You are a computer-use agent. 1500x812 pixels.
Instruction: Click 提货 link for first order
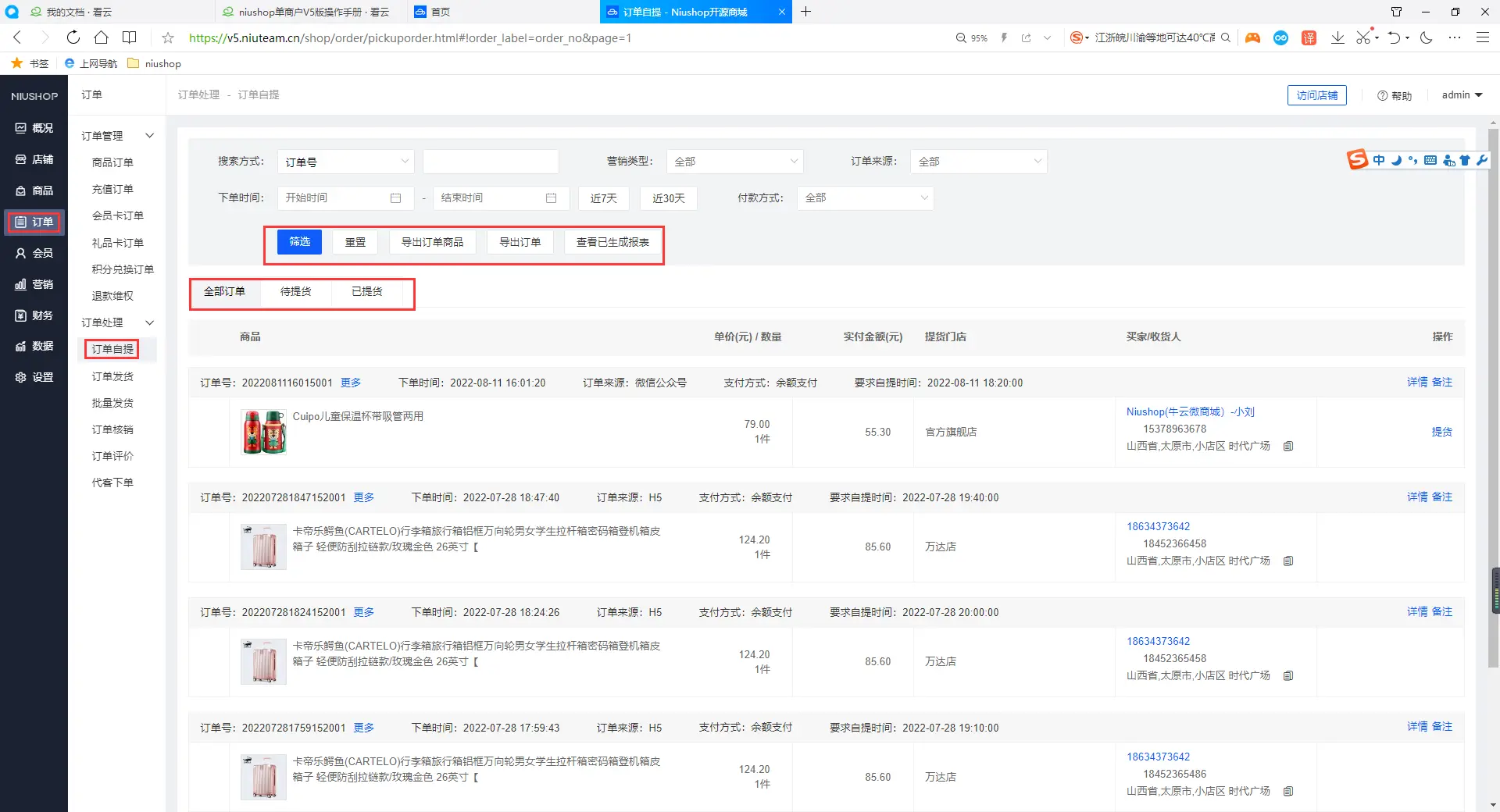(x=1441, y=432)
